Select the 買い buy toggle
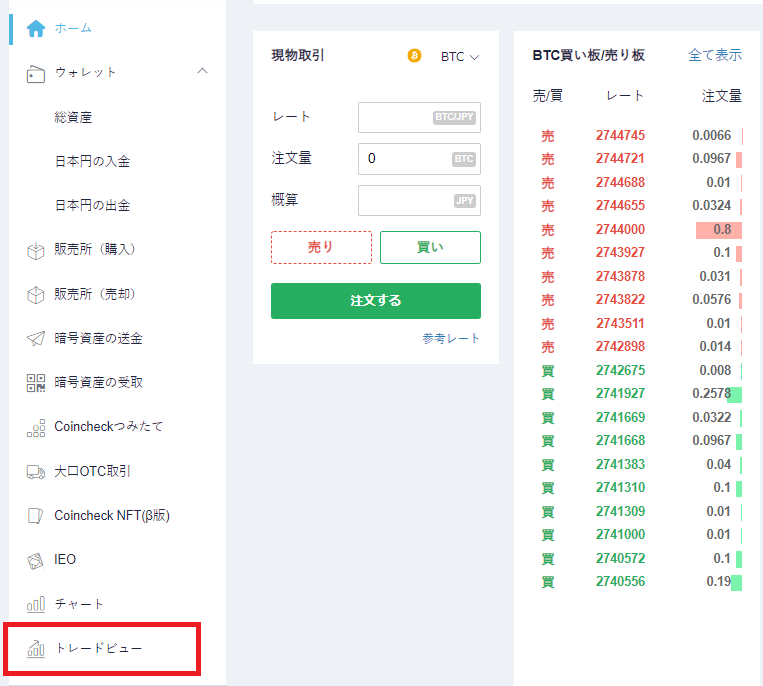 pyautogui.click(x=430, y=247)
